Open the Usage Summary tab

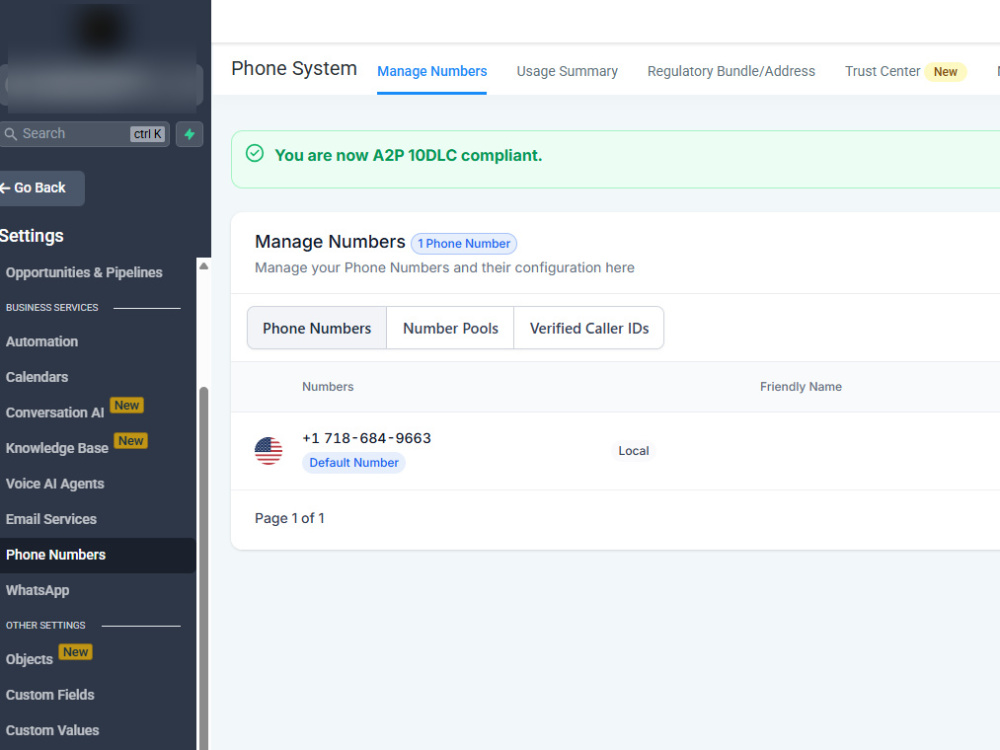[567, 71]
